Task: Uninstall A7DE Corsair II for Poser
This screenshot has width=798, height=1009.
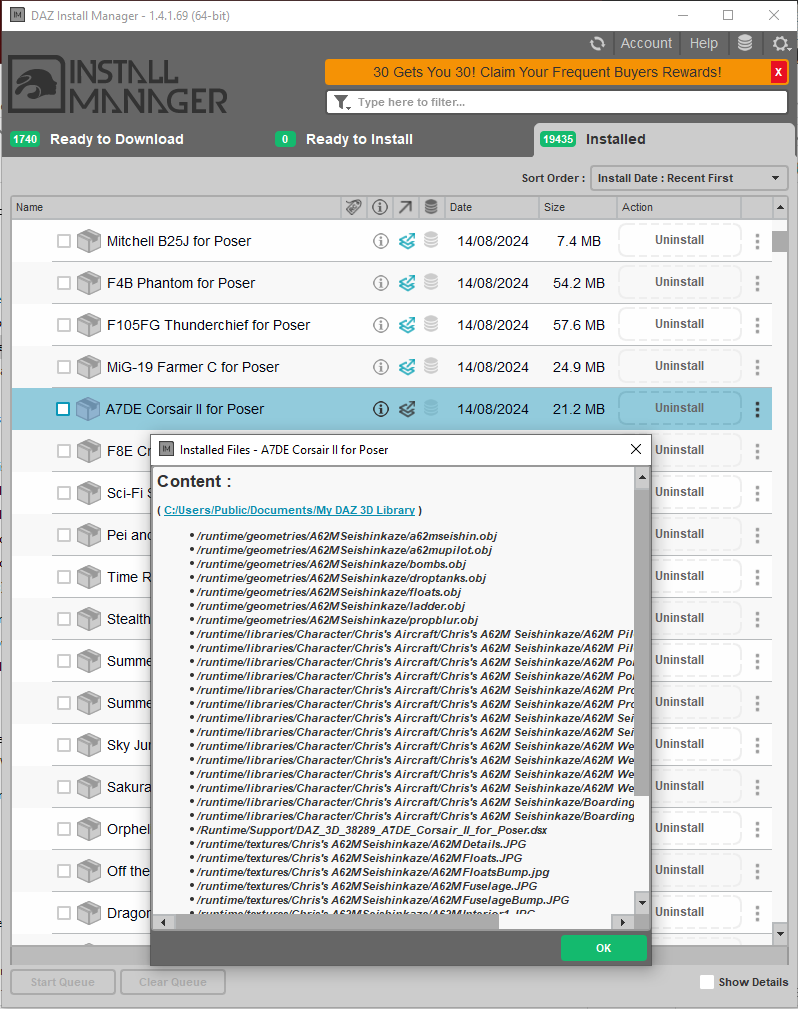Action: click(x=680, y=408)
